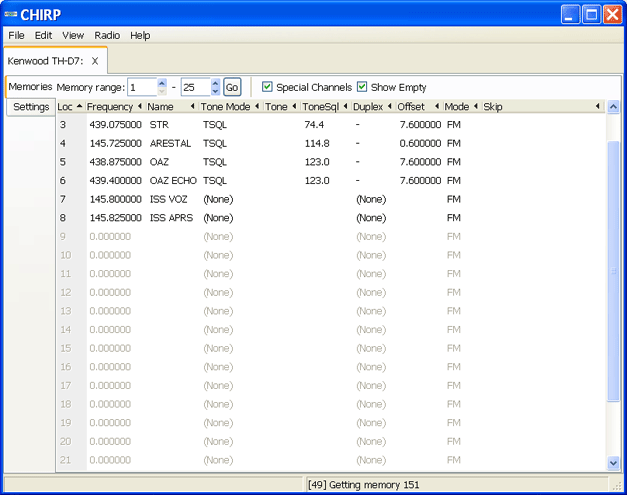Sort by the Tone Mode column header
This screenshot has width=627, height=495.
pyautogui.click(x=231, y=107)
